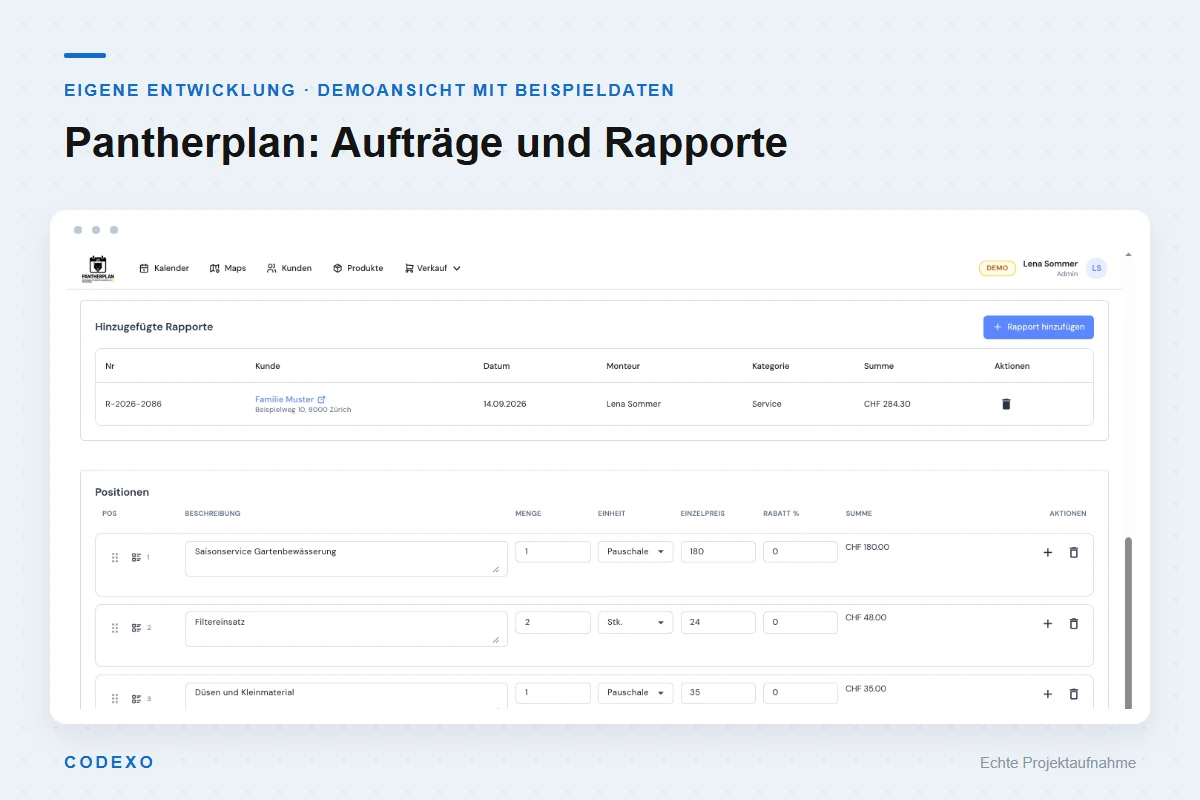The height and width of the screenshot is (800, 1200).
Task: Open the Kunden section
Action: click(289, 268)
